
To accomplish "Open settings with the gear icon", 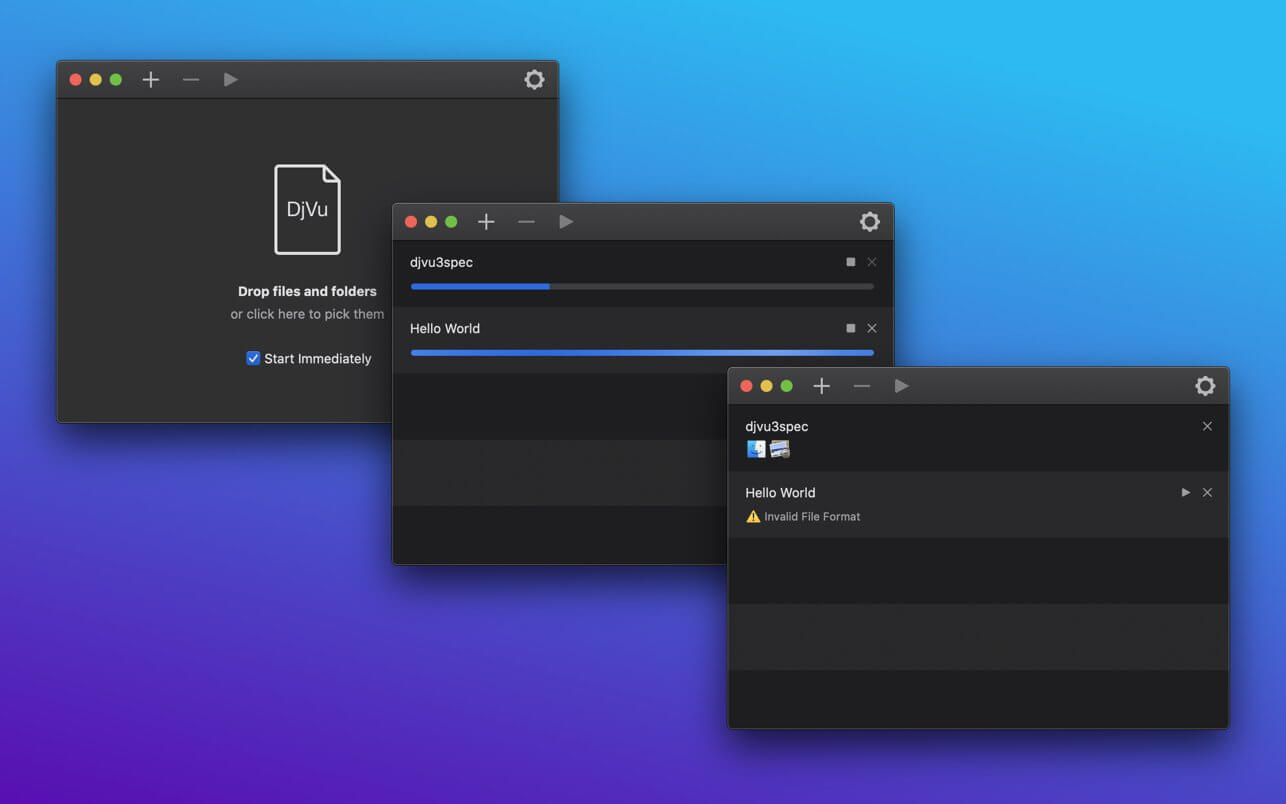I will click(x=1205, y=385).
